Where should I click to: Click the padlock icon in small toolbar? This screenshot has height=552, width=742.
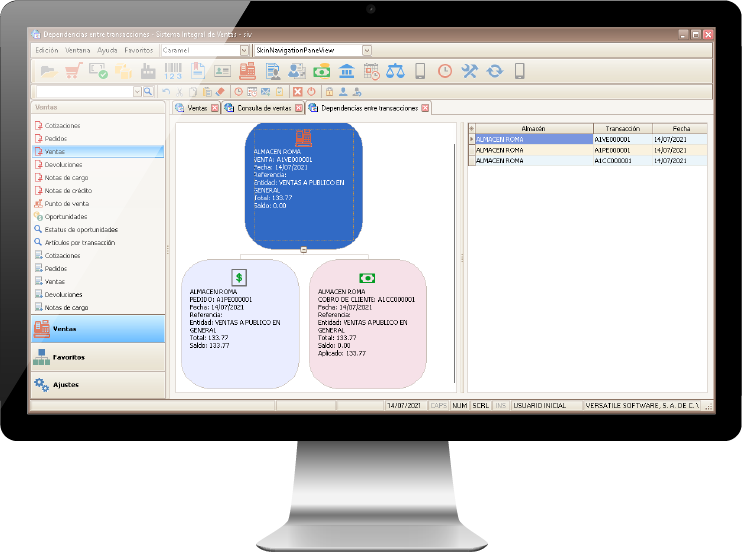329,92
